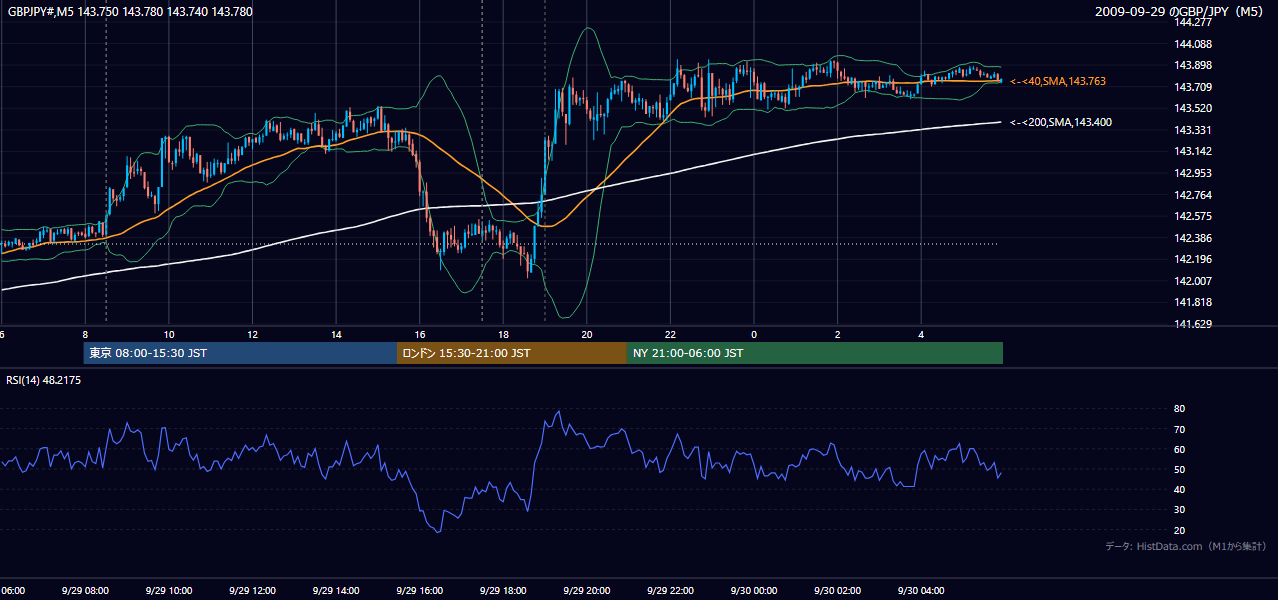Image resolution: width=1278 pixels, height=600 pixels.
Task: Click the 9/30 00:00 bottom time label
Action: (753, 591)
